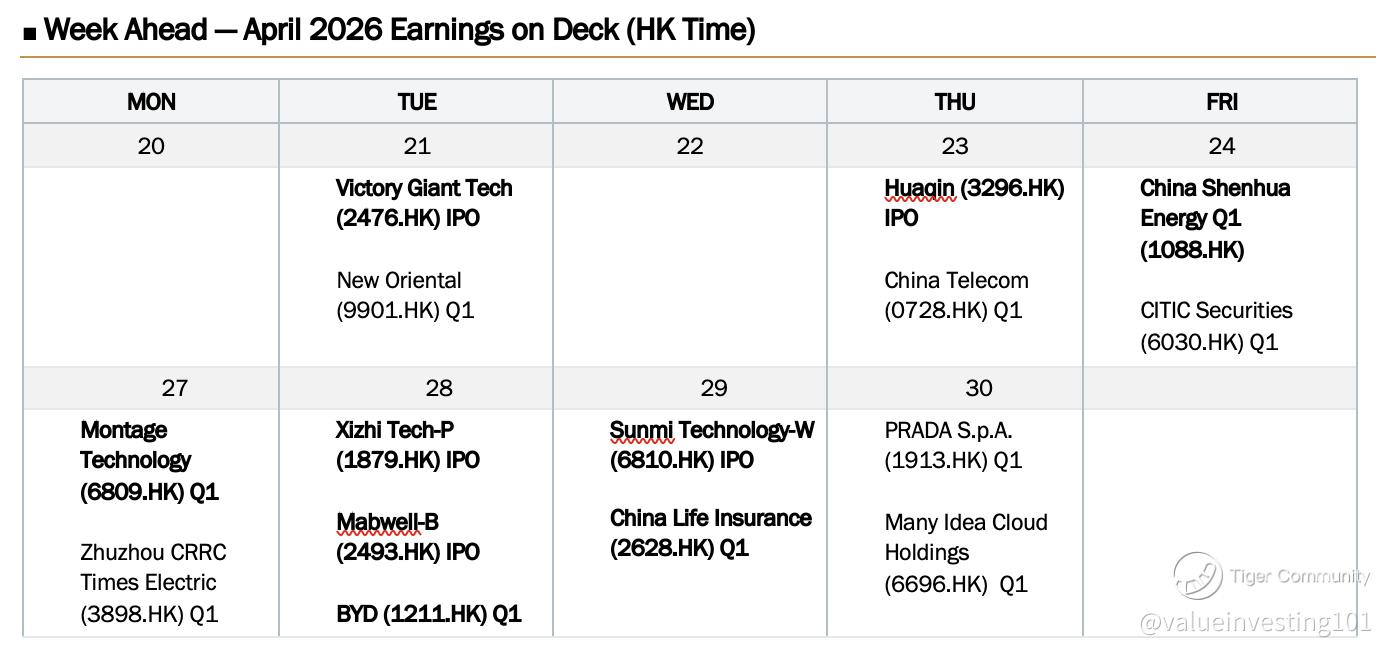Select the date 22 cell

pyautogui.click(x=690, y=146)
